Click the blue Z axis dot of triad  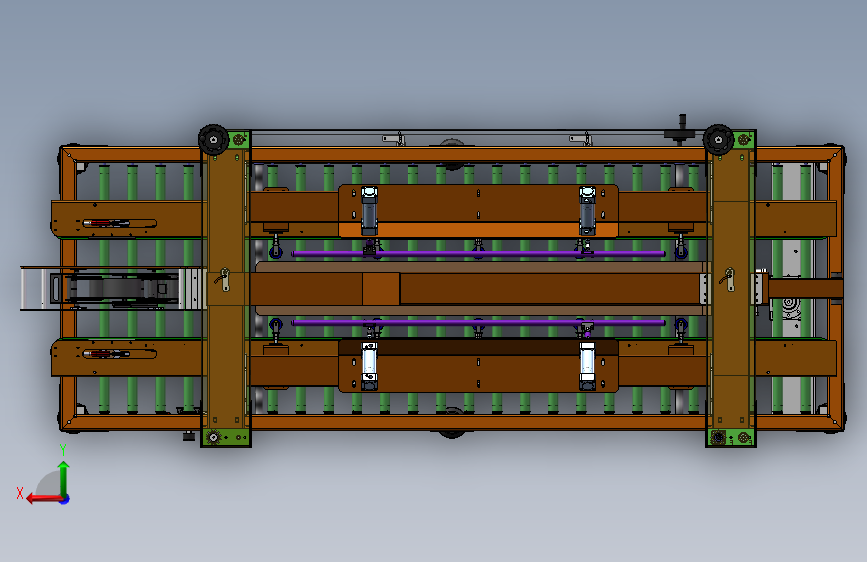pyautogui.click(x=65, y=499)
